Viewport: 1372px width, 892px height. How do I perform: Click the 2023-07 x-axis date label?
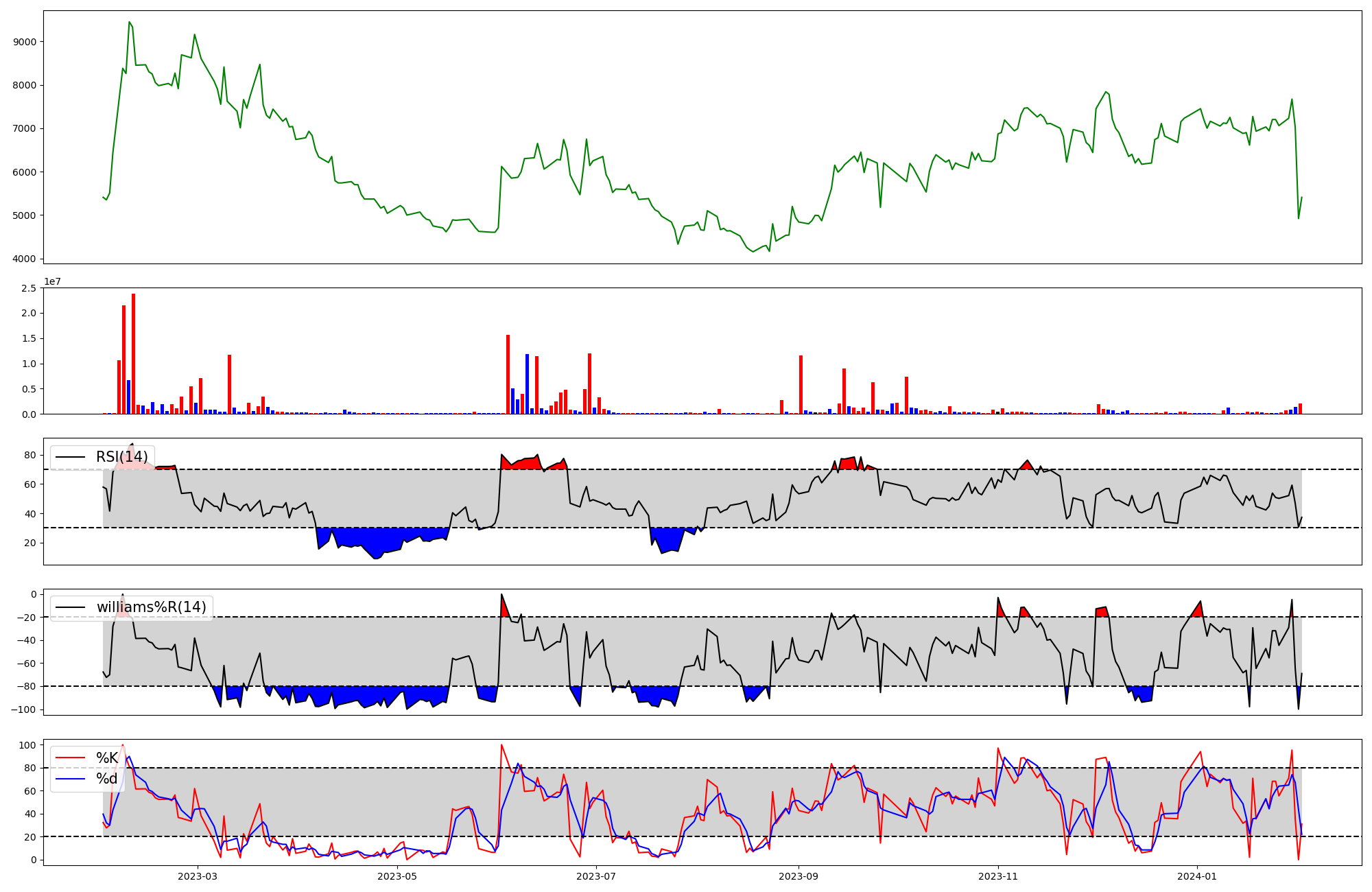point(597,876)
